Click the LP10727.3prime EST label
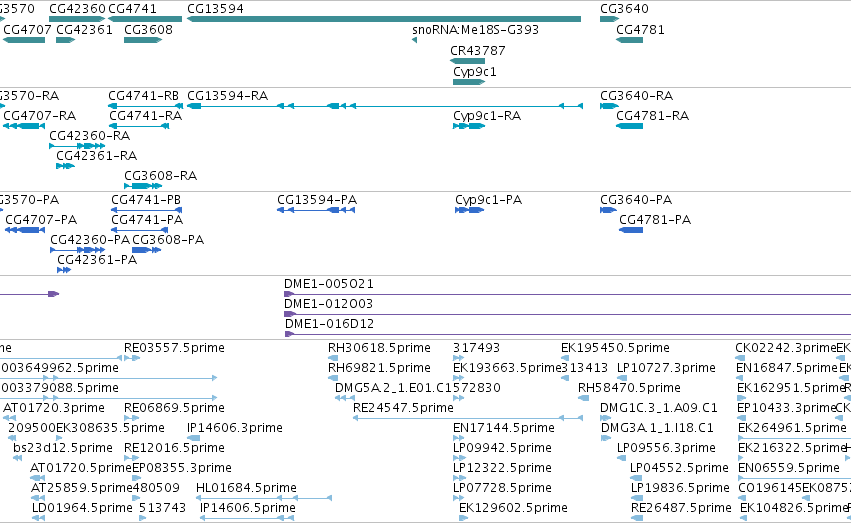This screenshot has height=523, width=851. 666,368
